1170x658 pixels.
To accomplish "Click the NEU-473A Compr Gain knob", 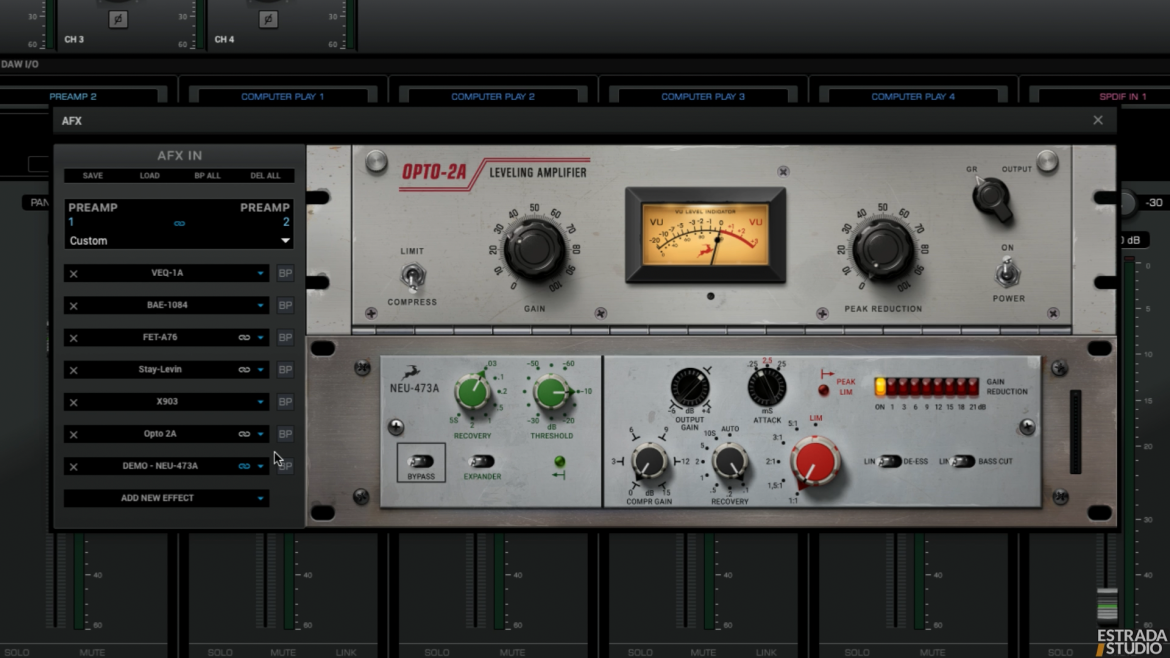I will point(649,463).
